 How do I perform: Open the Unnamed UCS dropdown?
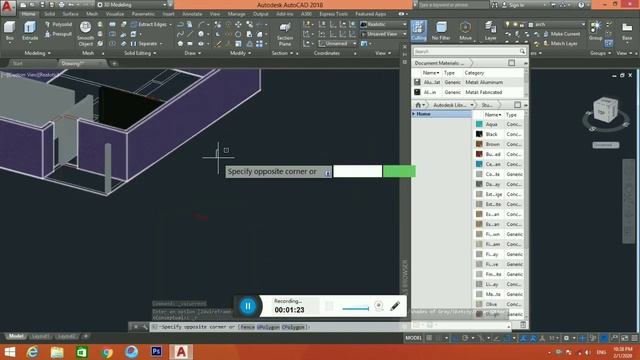coord(337,43)
